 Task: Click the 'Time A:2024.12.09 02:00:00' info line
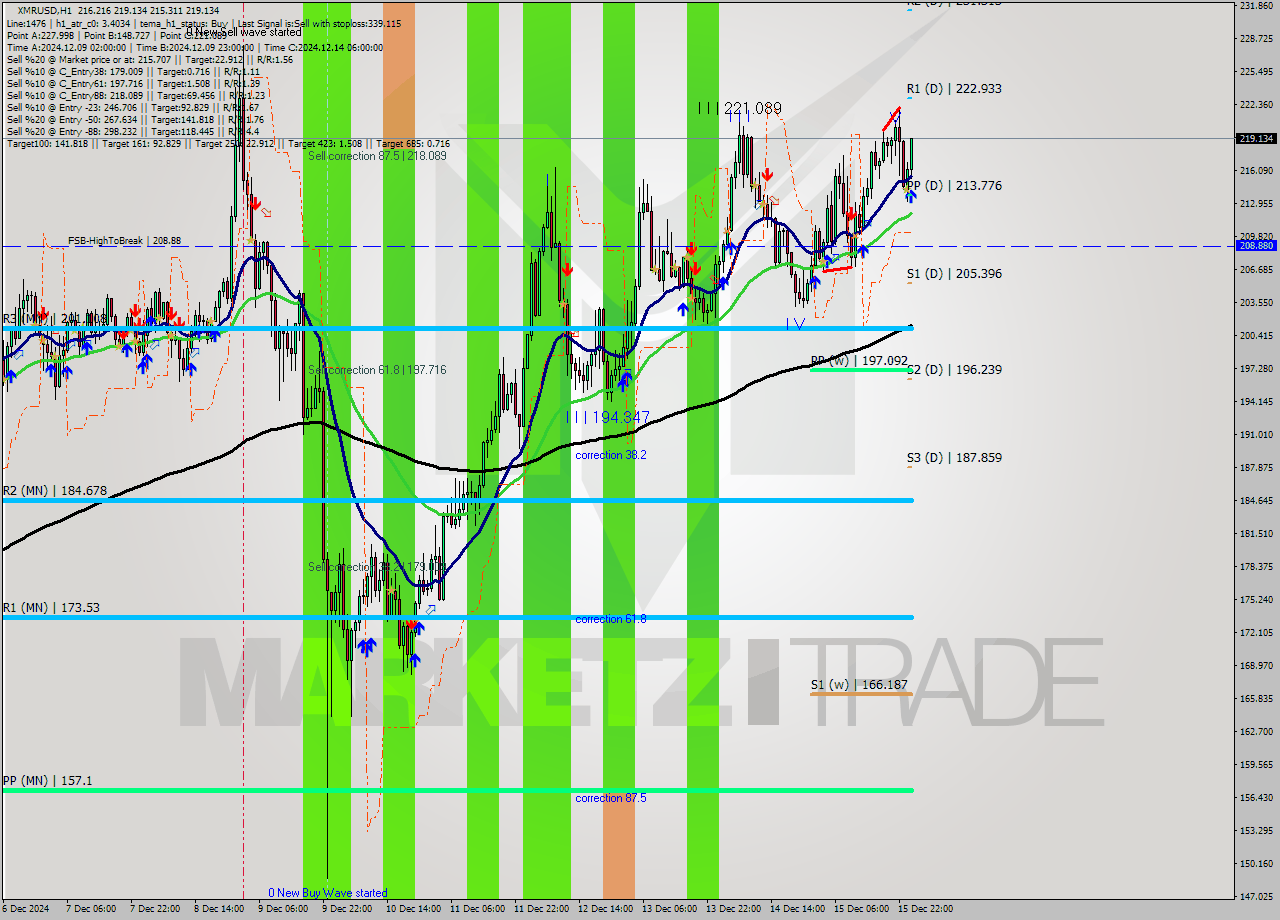pyautogui.click(x=195, y=48)
